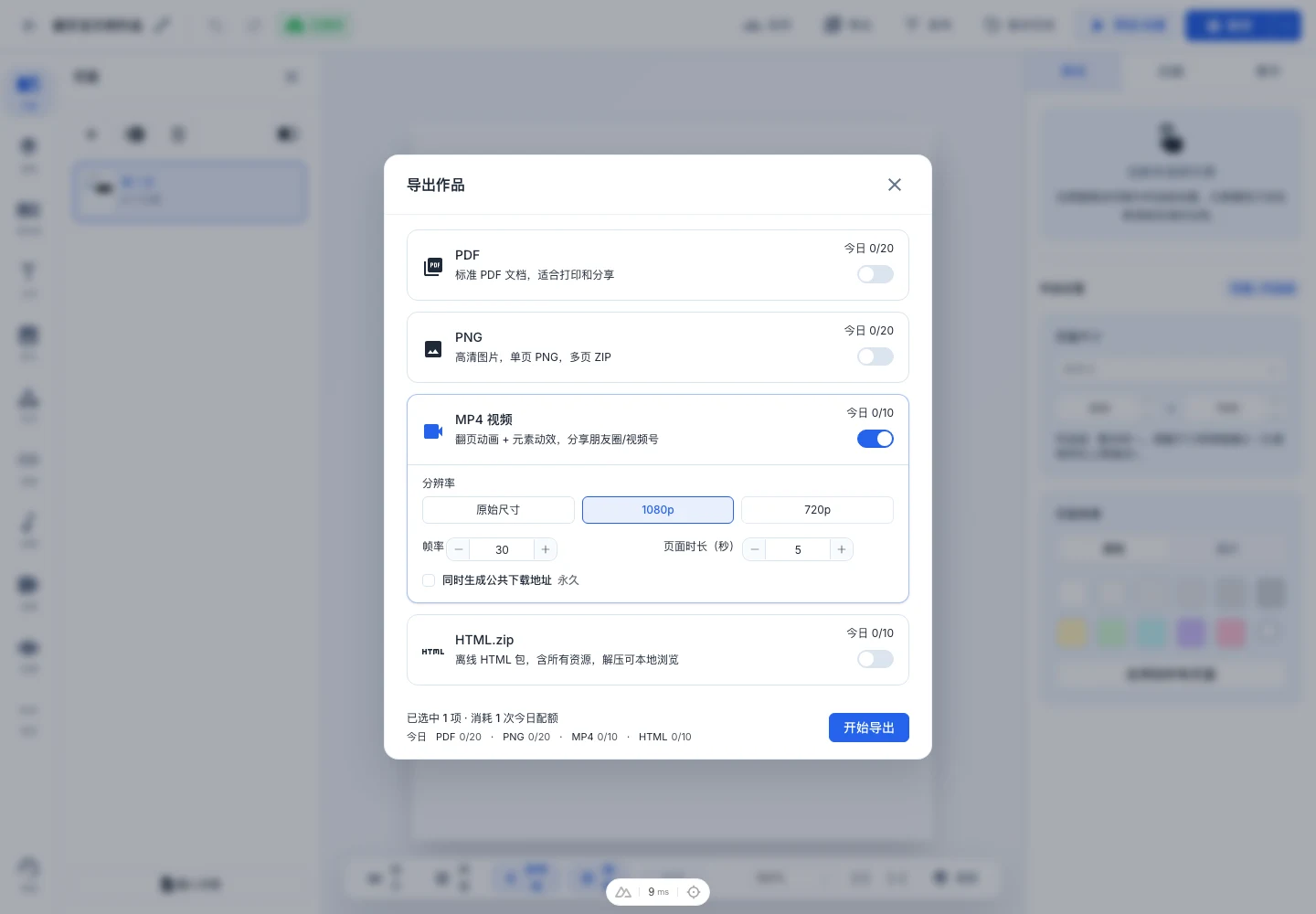
Task: Click the crosshair target icon in bottom bar
Action: pyautogui.click(x=694, y=892)
